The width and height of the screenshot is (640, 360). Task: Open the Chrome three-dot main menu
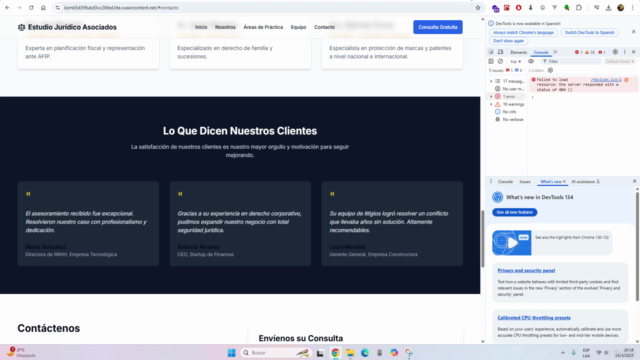pos(632,8)
